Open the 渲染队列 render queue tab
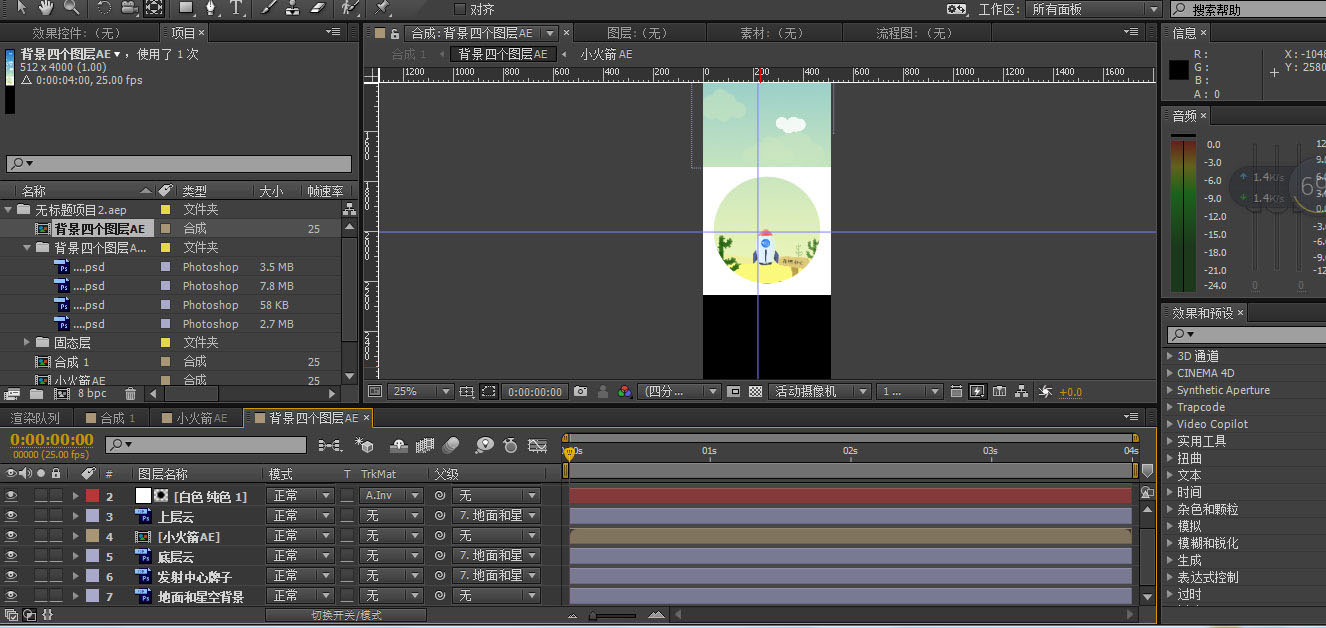 click(36, 418)
